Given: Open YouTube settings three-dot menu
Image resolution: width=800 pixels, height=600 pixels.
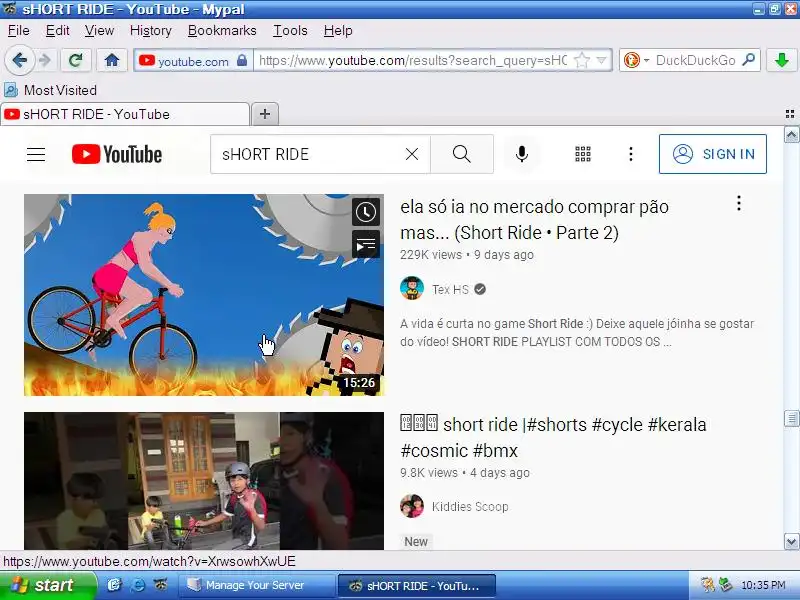Looking at the screenshot, I should tap(631, 154).
